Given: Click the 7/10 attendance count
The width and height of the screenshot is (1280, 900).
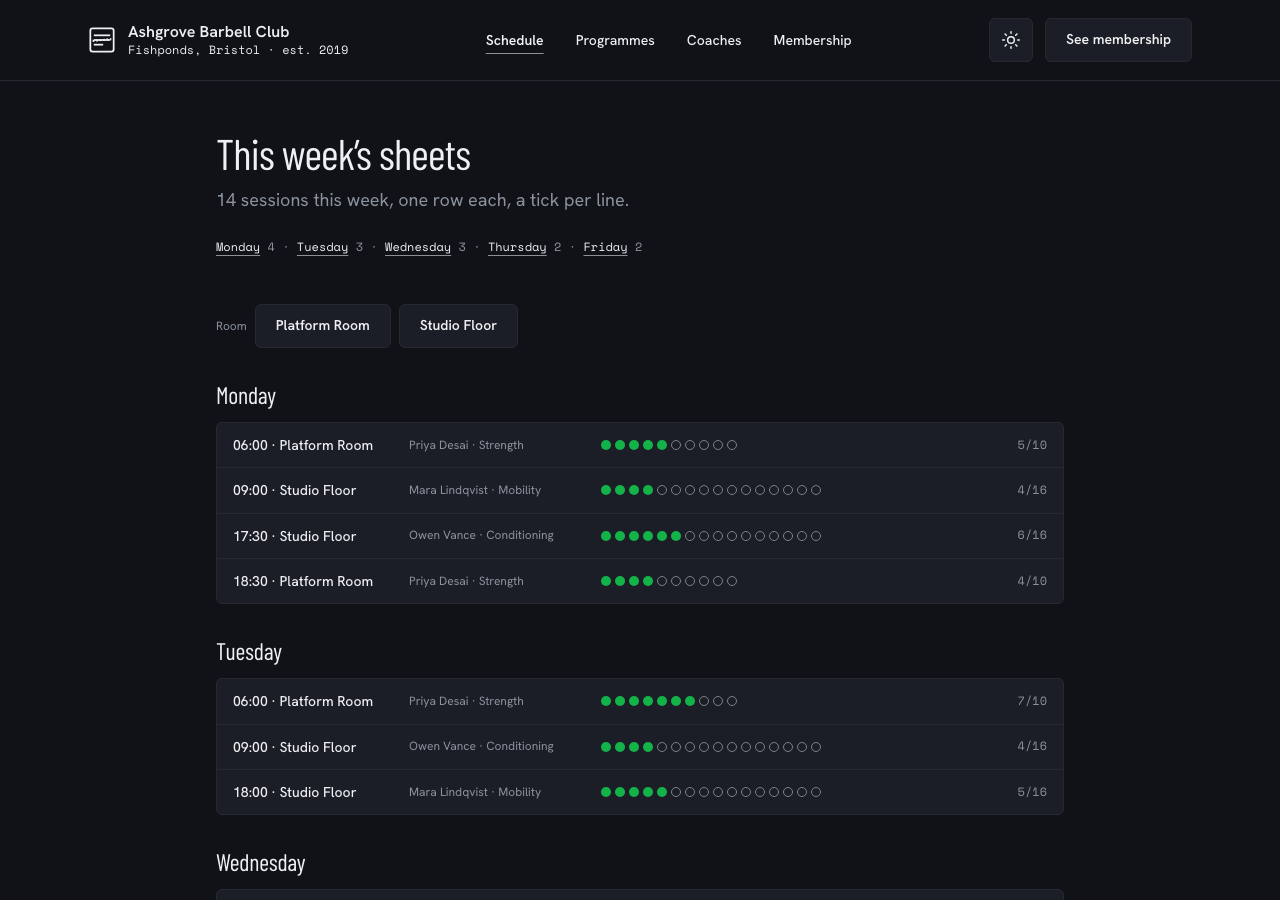Looking at the screenshot, I should (1032, 701).
